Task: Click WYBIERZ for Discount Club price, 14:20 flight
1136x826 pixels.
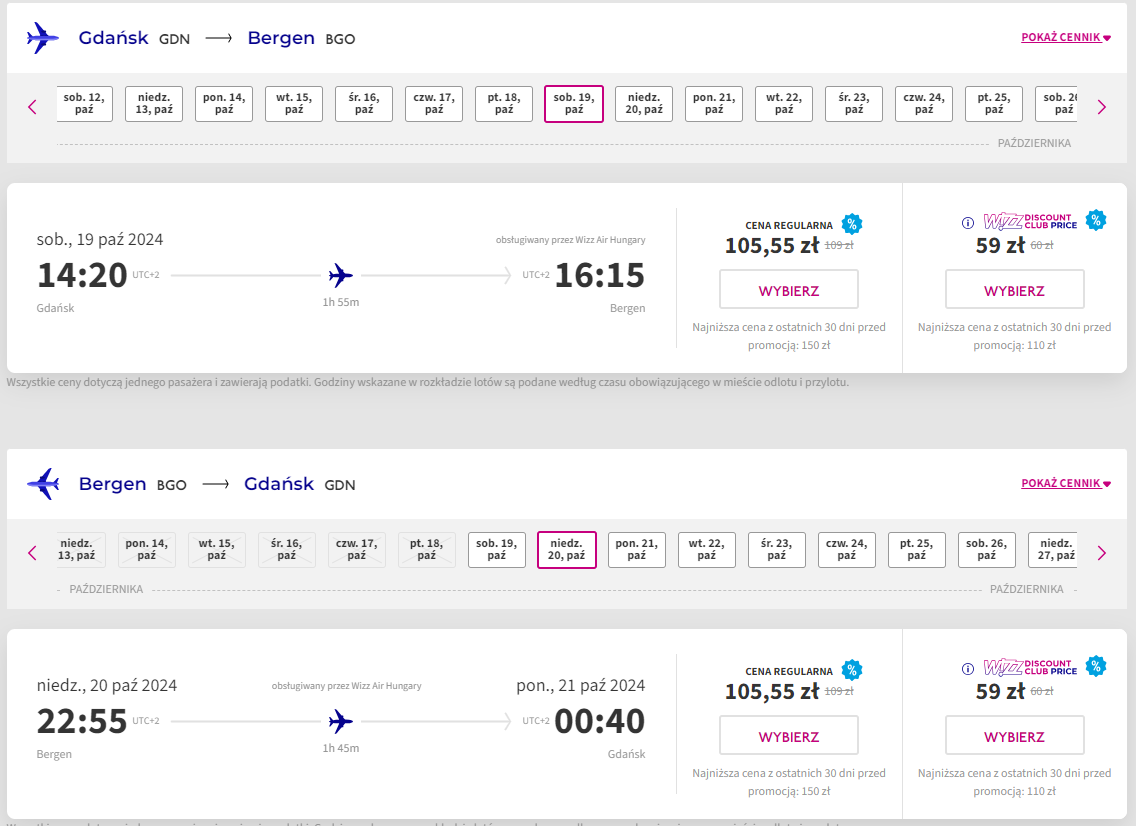Action: coord(1014,290)
